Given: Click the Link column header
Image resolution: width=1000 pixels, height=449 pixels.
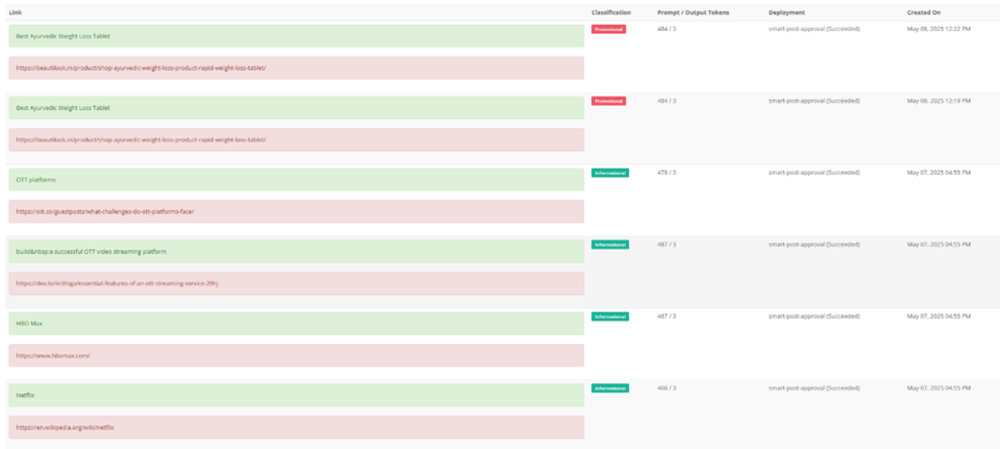Looking at the screenshot, I should (14, 12).
